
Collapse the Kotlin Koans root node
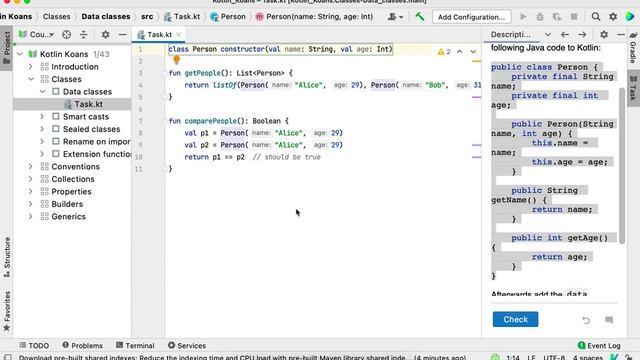click(20, 54)
